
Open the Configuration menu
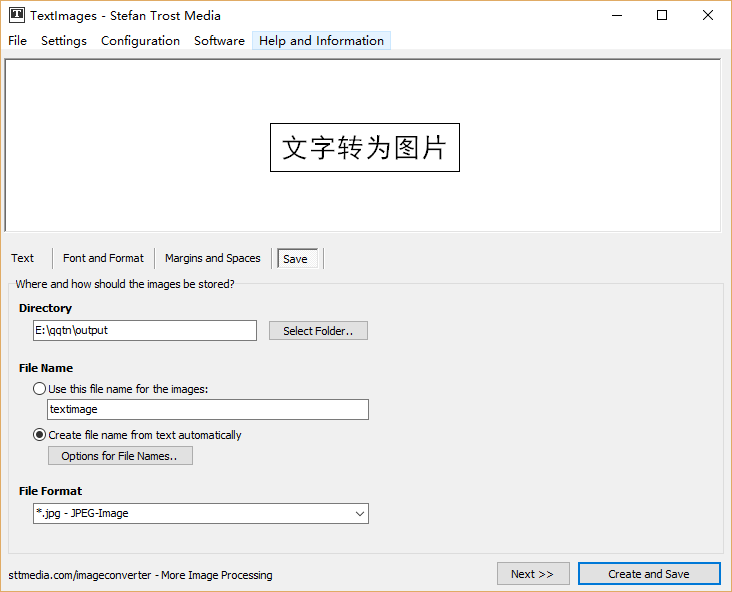[140, 41]
